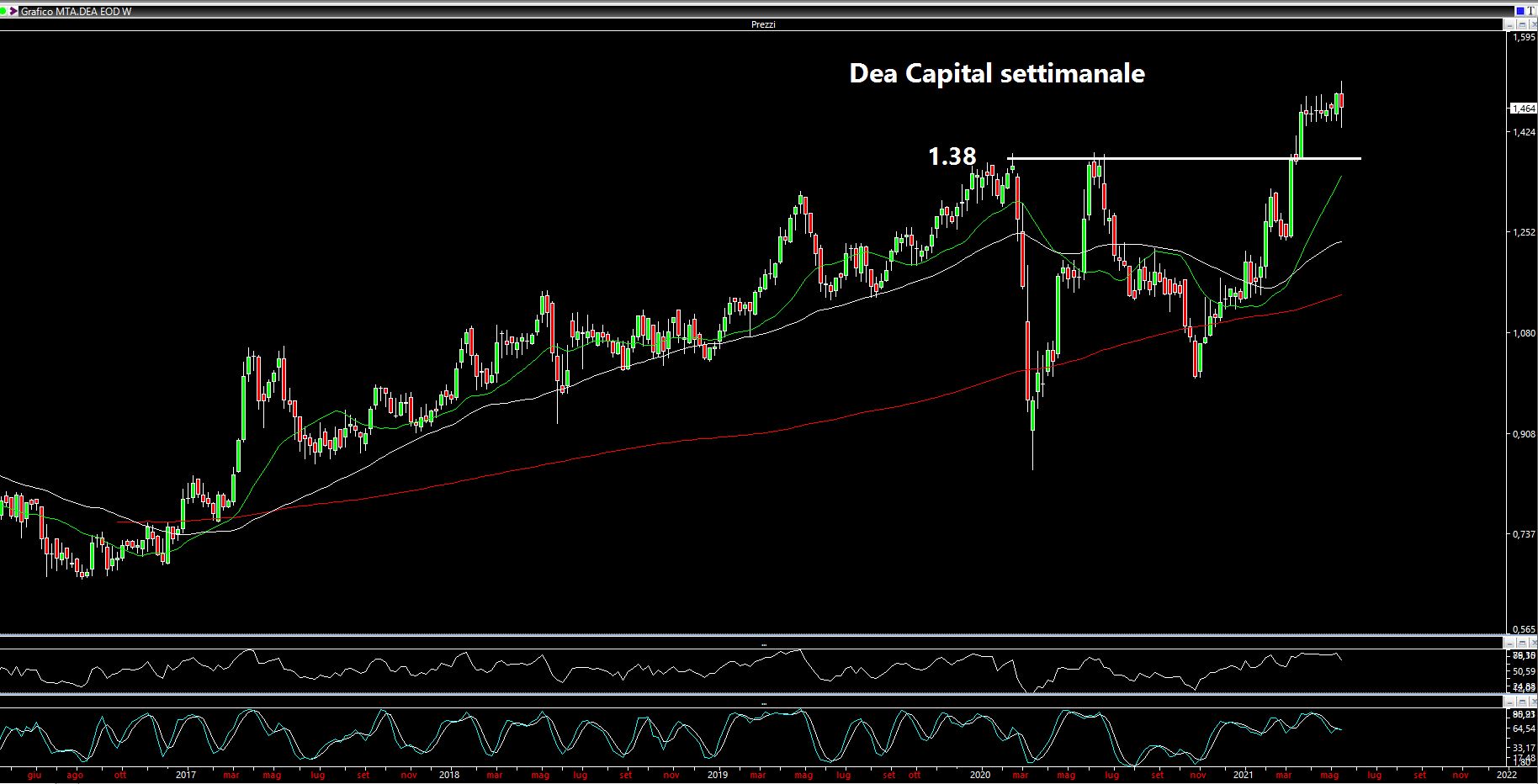Click the 2020 year label on time axis
The height and width of the screenshot is (784, 1538).
pyautogui.click(x=980, y=775)
